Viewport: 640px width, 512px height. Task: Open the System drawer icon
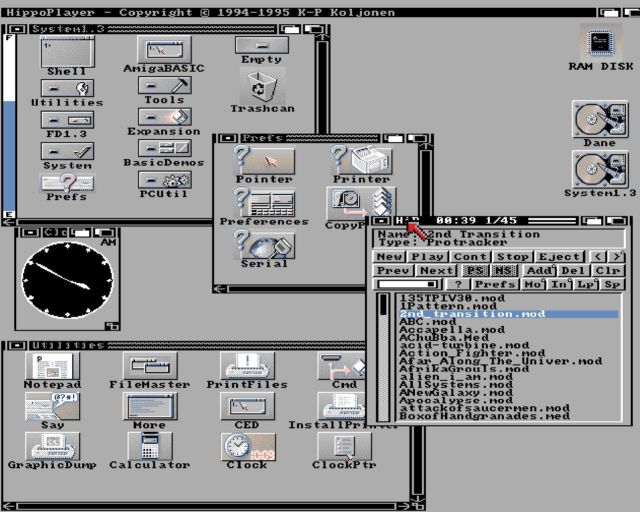(x=67, y=151)
